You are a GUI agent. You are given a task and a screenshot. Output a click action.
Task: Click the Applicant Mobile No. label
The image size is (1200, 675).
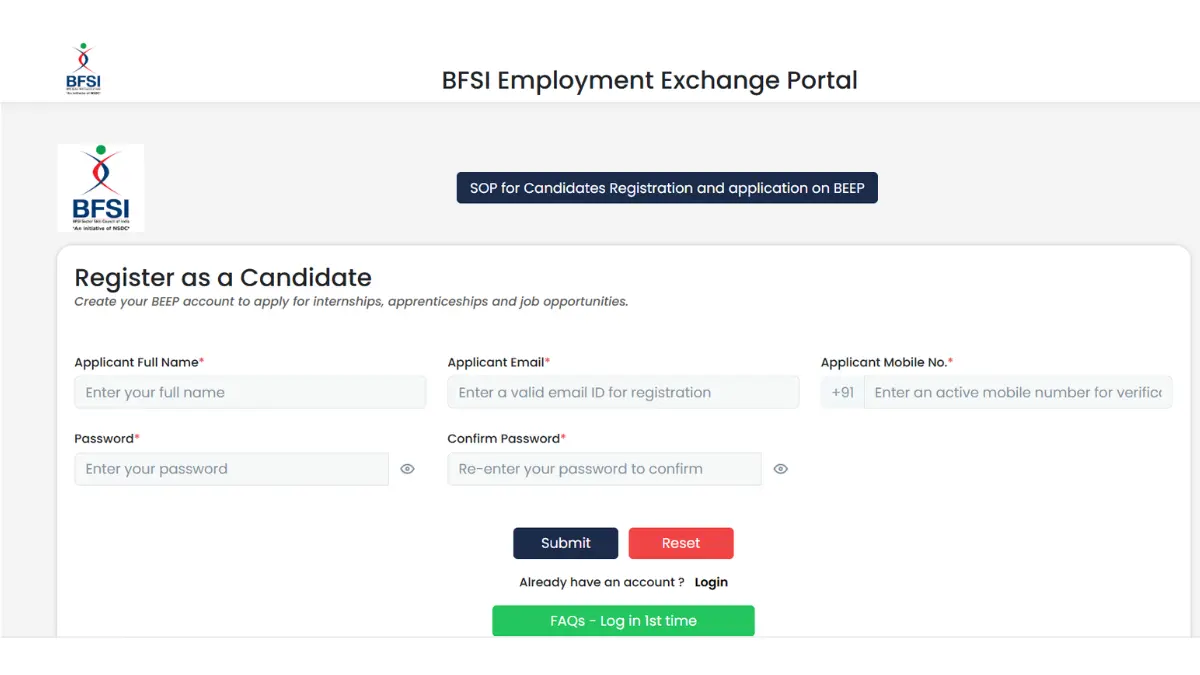click(884, 362)
